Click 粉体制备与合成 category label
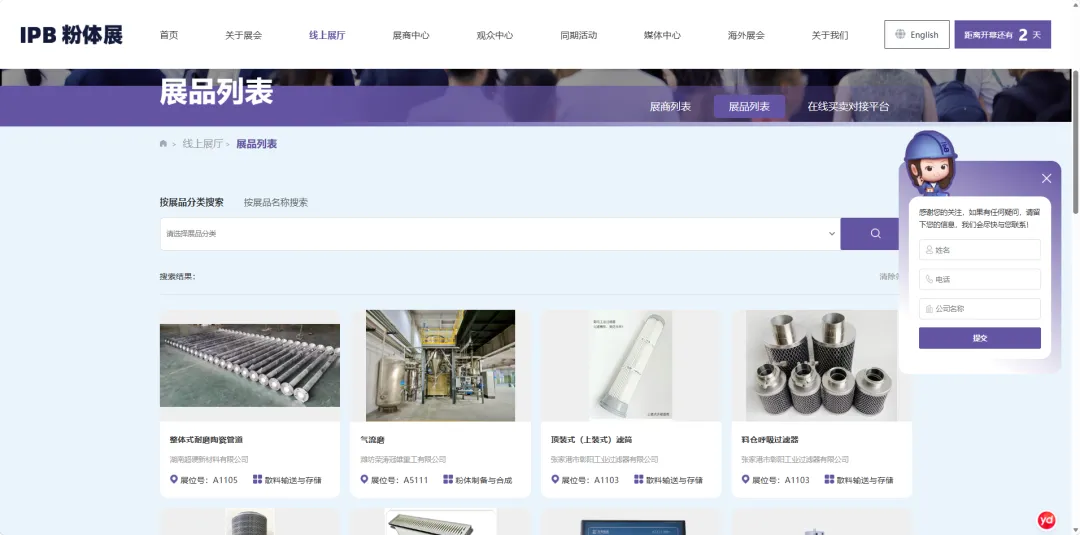Viewport: 1080px width, 535px height. coord(483,480)
